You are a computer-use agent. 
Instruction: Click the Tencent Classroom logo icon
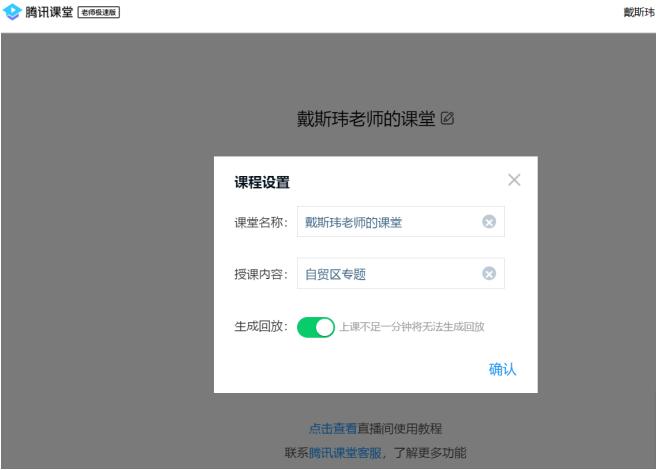tap(12, 11)
